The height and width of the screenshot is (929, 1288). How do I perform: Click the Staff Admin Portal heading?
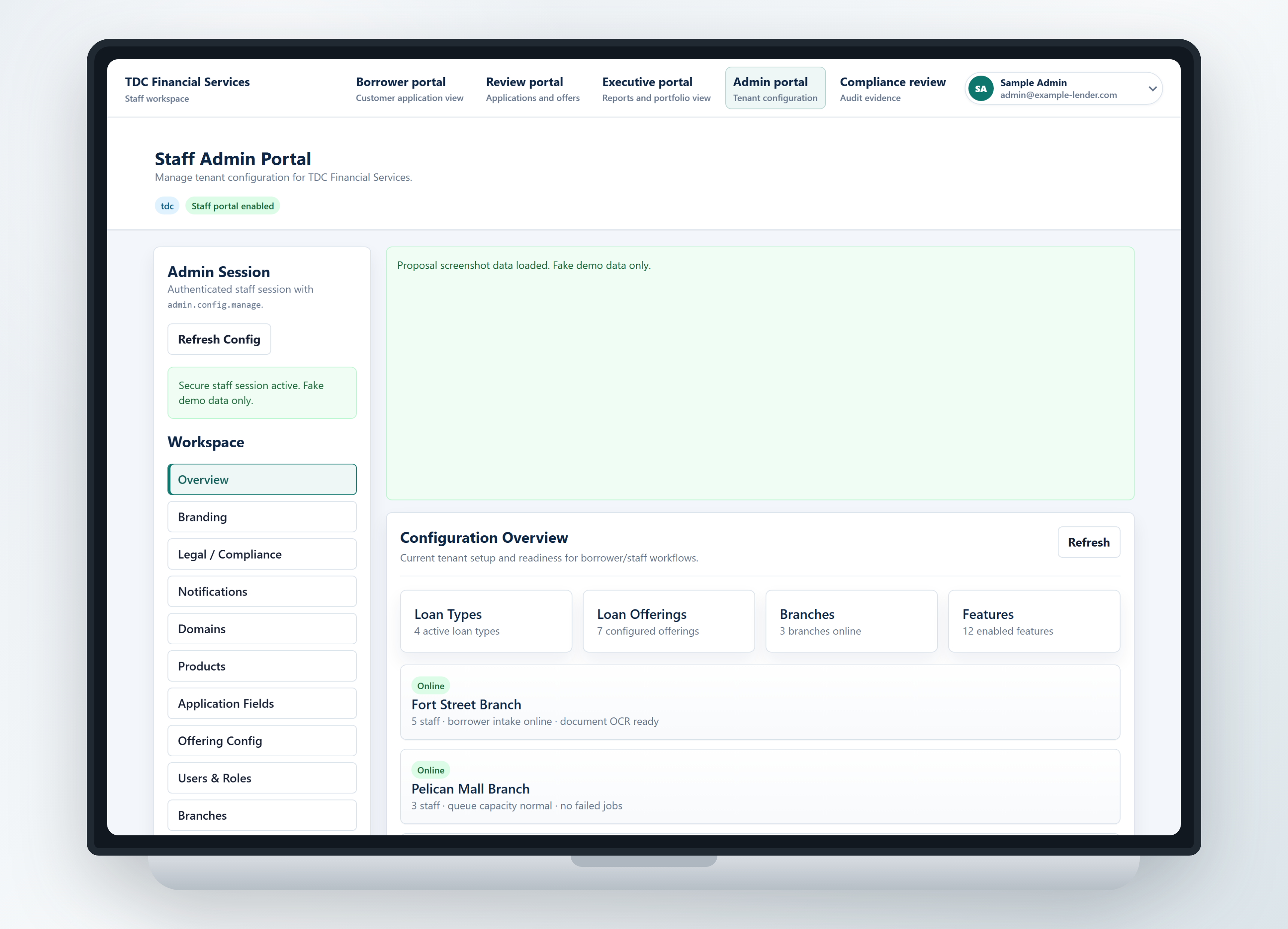[x=233, y=158]
